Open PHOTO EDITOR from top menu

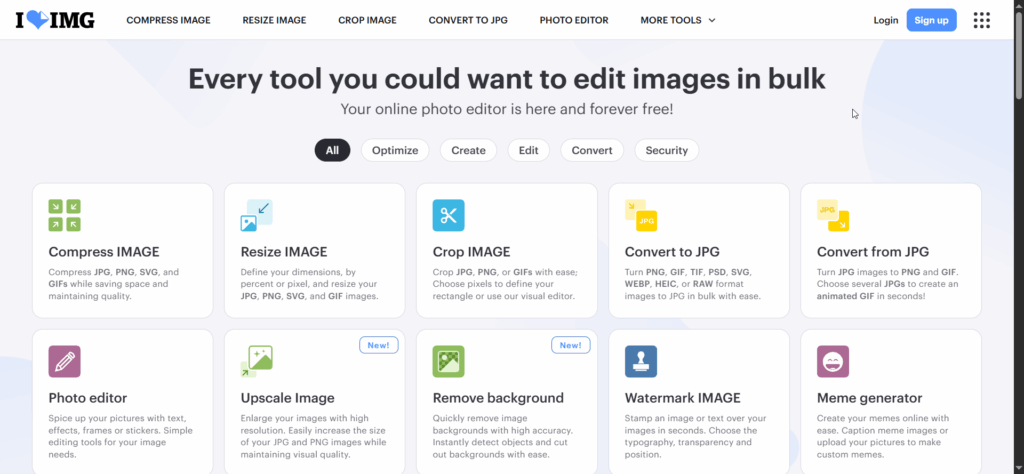point(574,20)
